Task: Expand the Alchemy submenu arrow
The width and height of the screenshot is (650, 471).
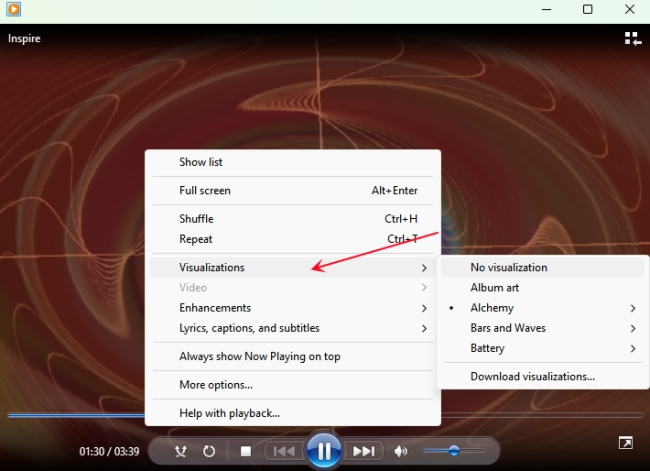Action: coord(633,308)
